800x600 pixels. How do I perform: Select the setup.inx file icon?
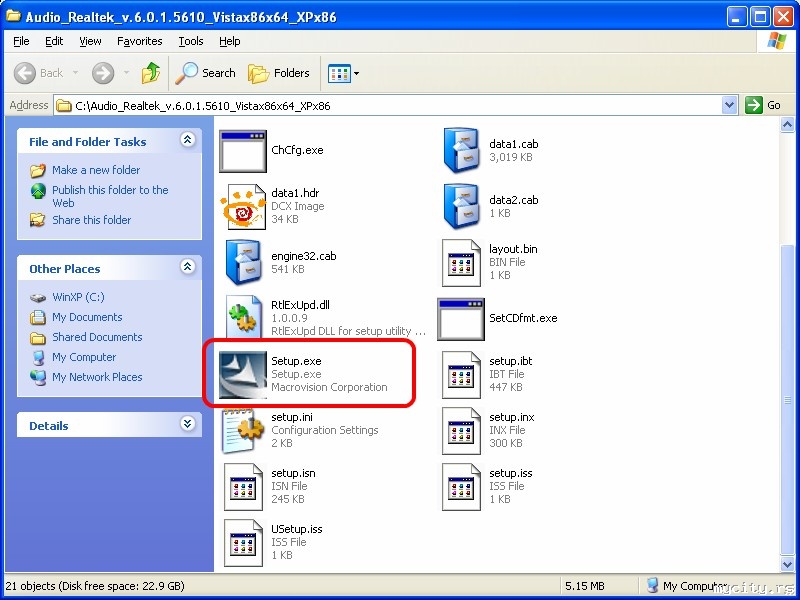pyautogui.click(x=461, y=431)
